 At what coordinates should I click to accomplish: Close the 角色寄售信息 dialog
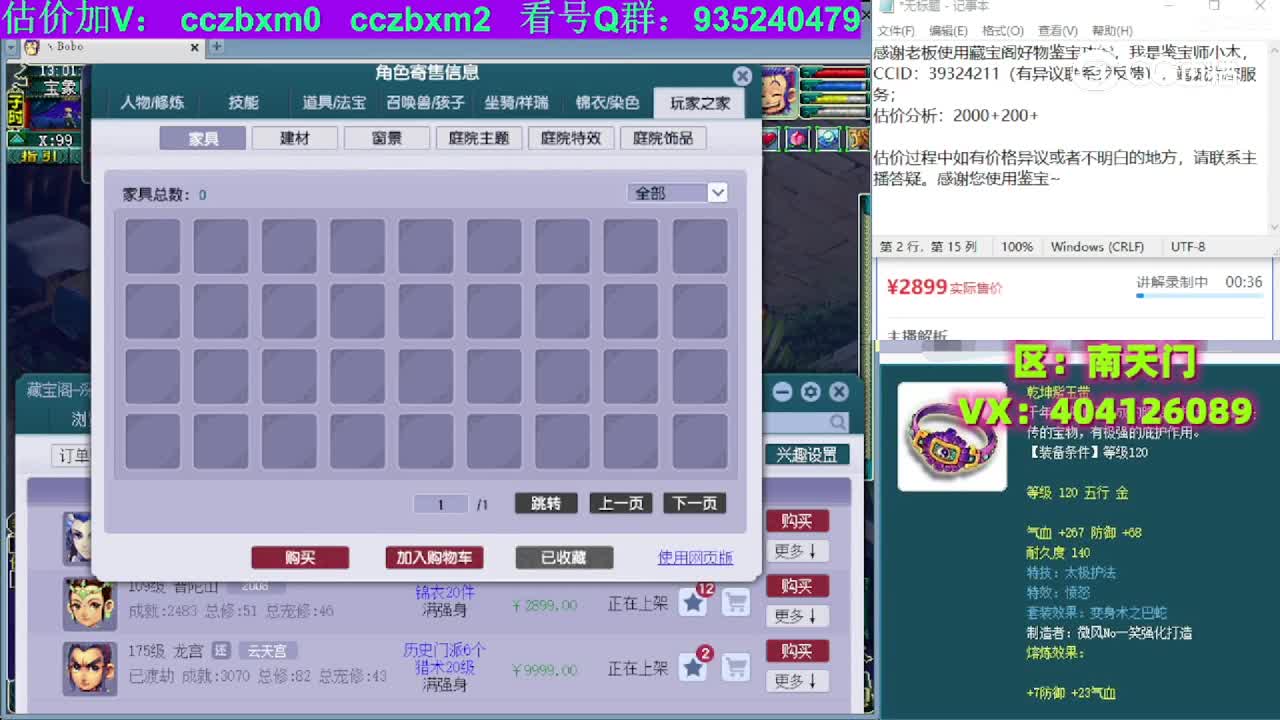pyautogui.click(x=742, y=76)
